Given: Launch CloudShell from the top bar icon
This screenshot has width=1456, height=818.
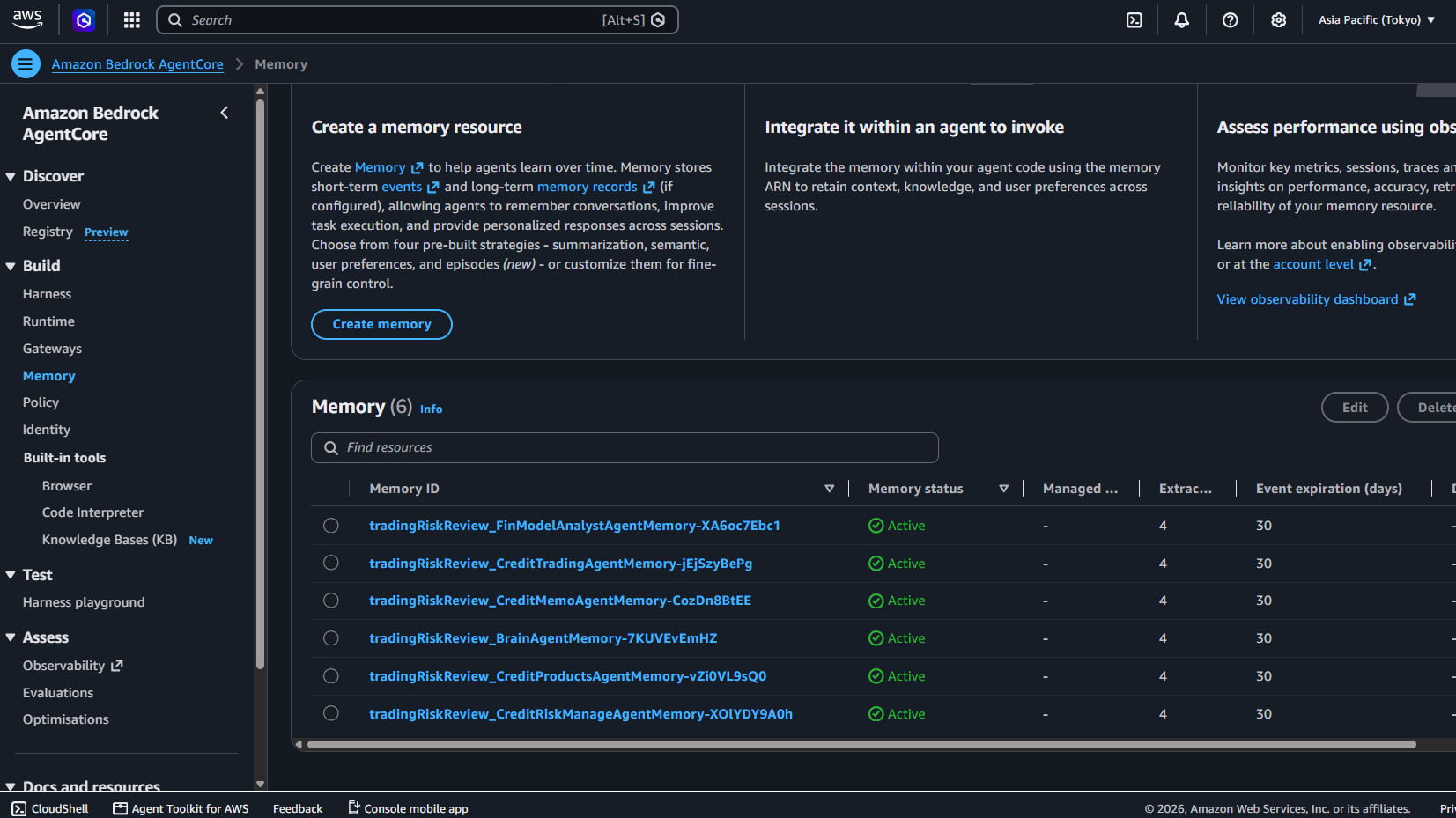Looking at the screenshot, I should [1134, 20].
